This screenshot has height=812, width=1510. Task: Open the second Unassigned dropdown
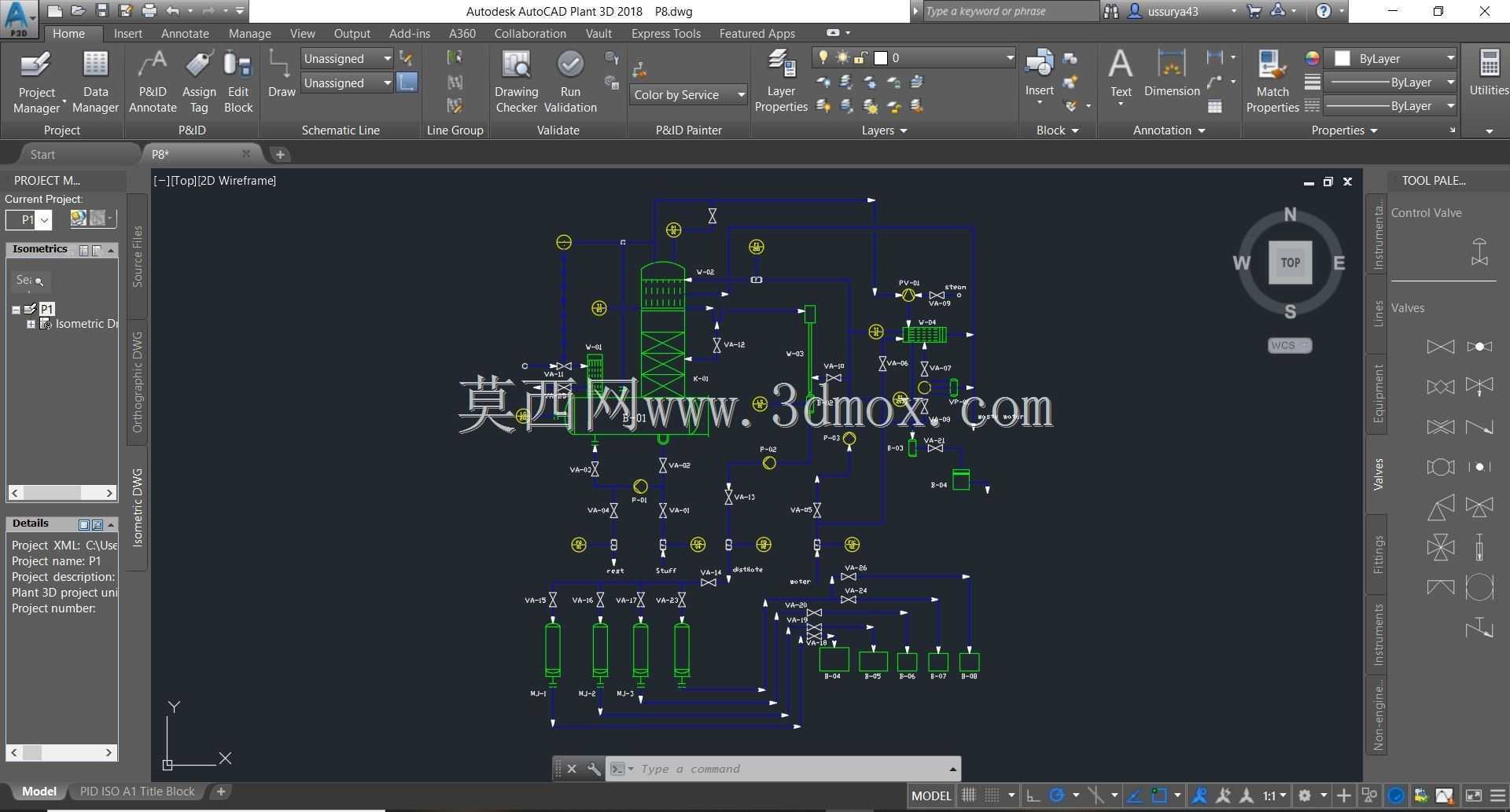point(347,83)
